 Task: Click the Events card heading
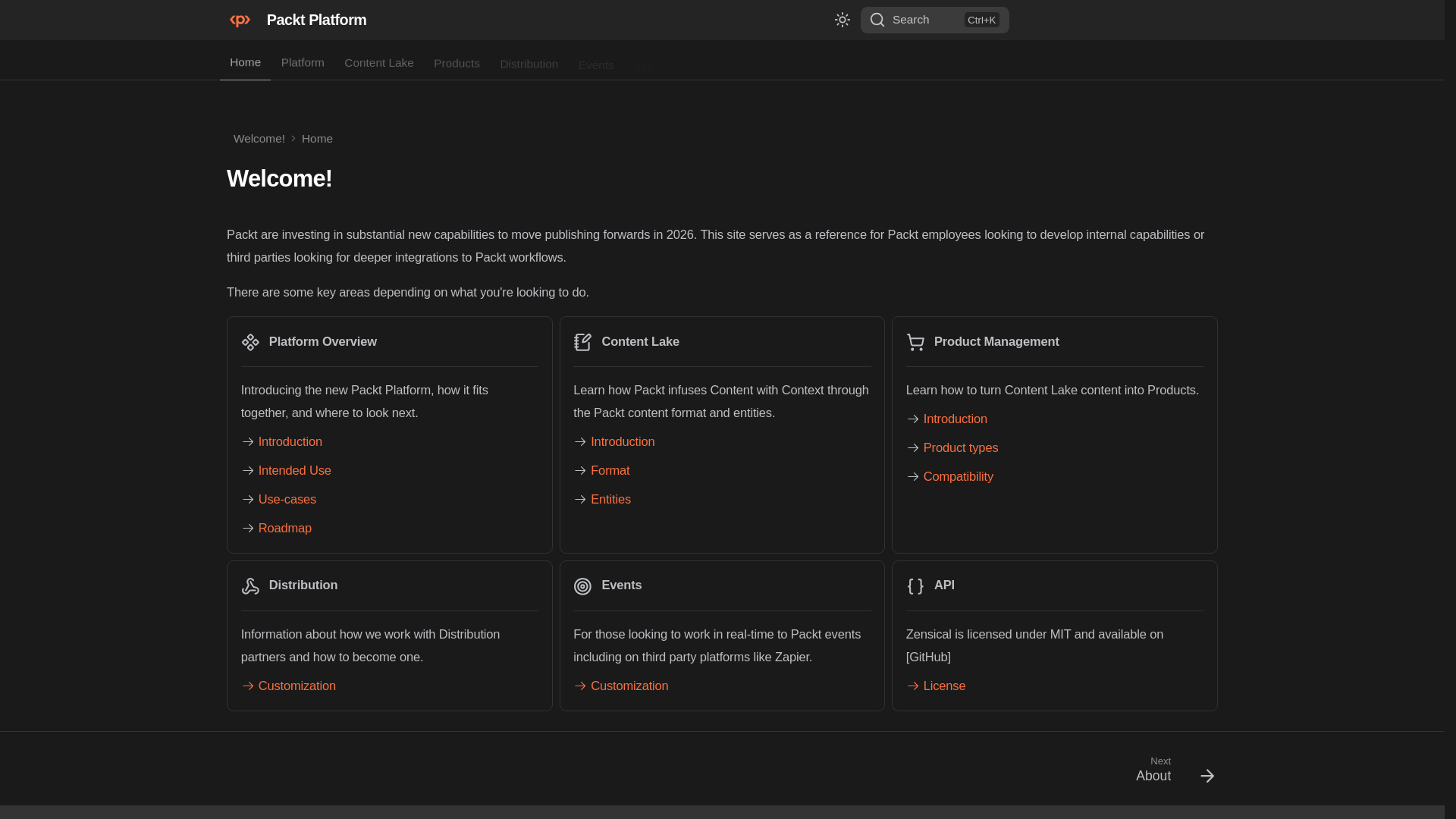coord(622,585)
